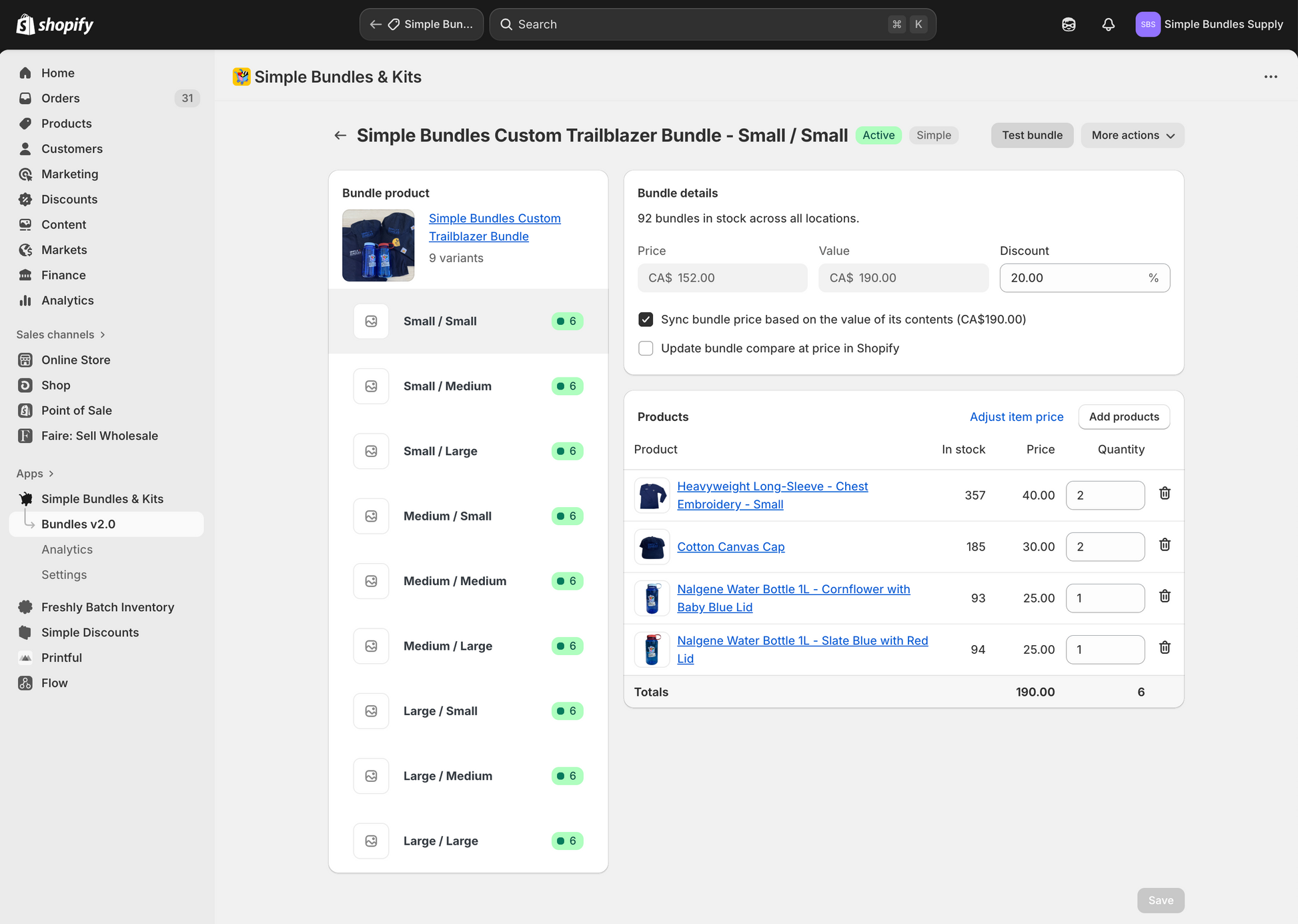Enable Update bundle compare at price checkbox

click(x=646, y=348)
